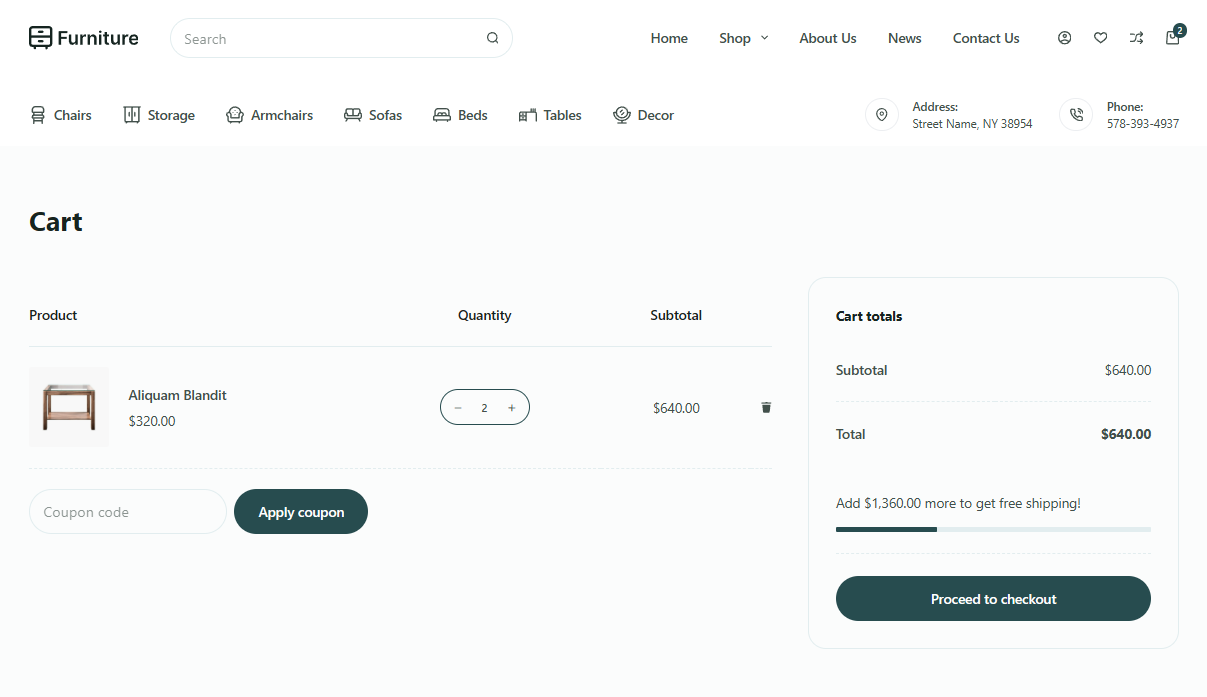
Task: Open the Contact Us page
Action: [x=985, y=38]
